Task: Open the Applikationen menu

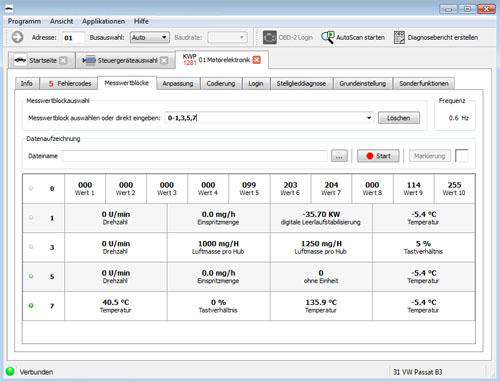Action: [103, 21]
